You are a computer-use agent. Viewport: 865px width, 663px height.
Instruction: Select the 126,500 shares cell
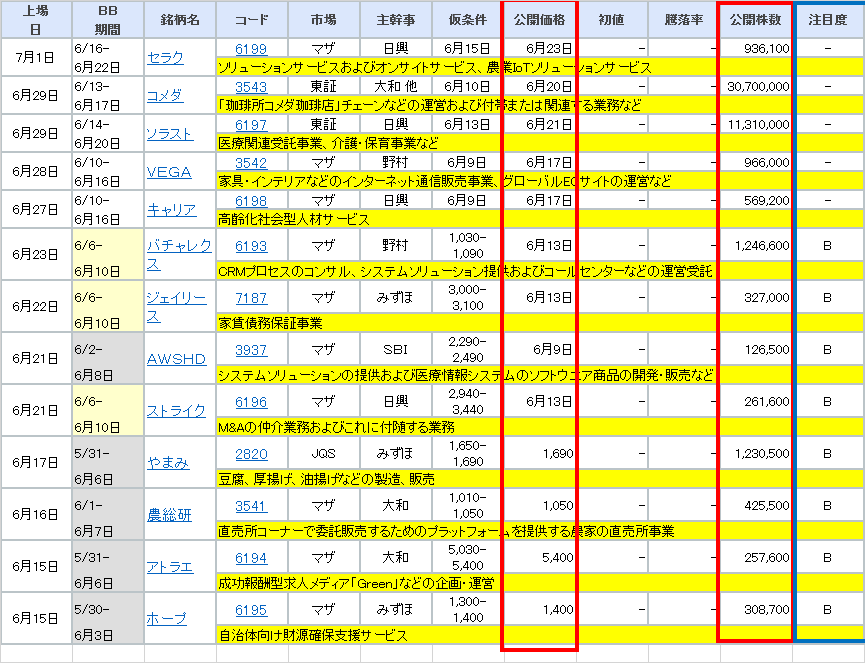(x=756, y=350)
